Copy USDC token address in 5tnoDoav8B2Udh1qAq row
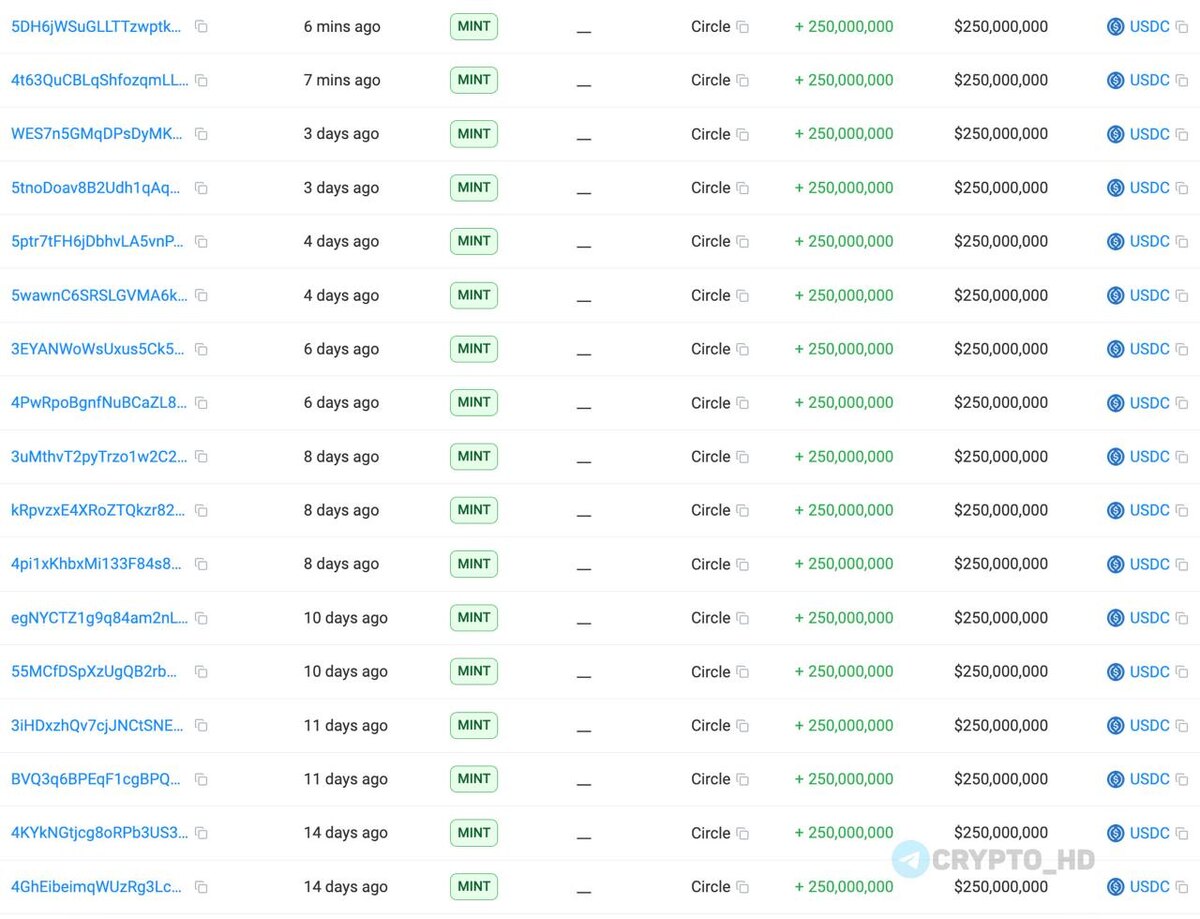 pos(1182,188)
